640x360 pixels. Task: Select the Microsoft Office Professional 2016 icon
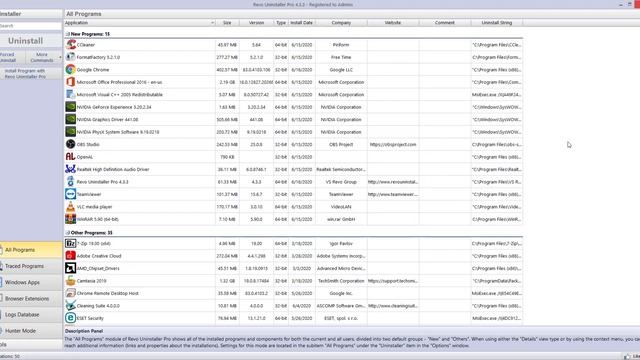71,82
